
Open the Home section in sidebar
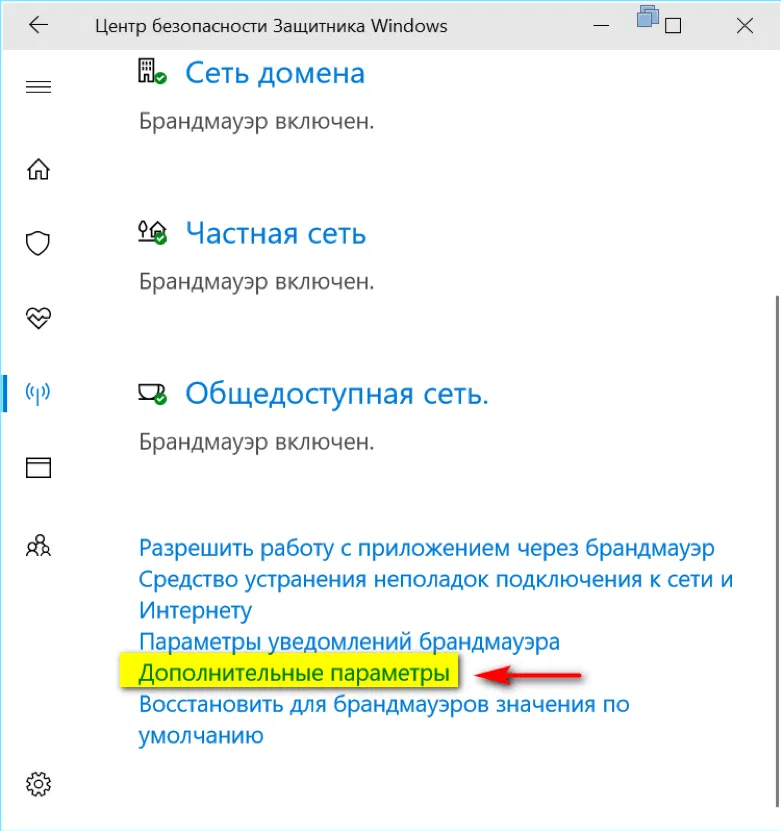[x=38, y=170]
